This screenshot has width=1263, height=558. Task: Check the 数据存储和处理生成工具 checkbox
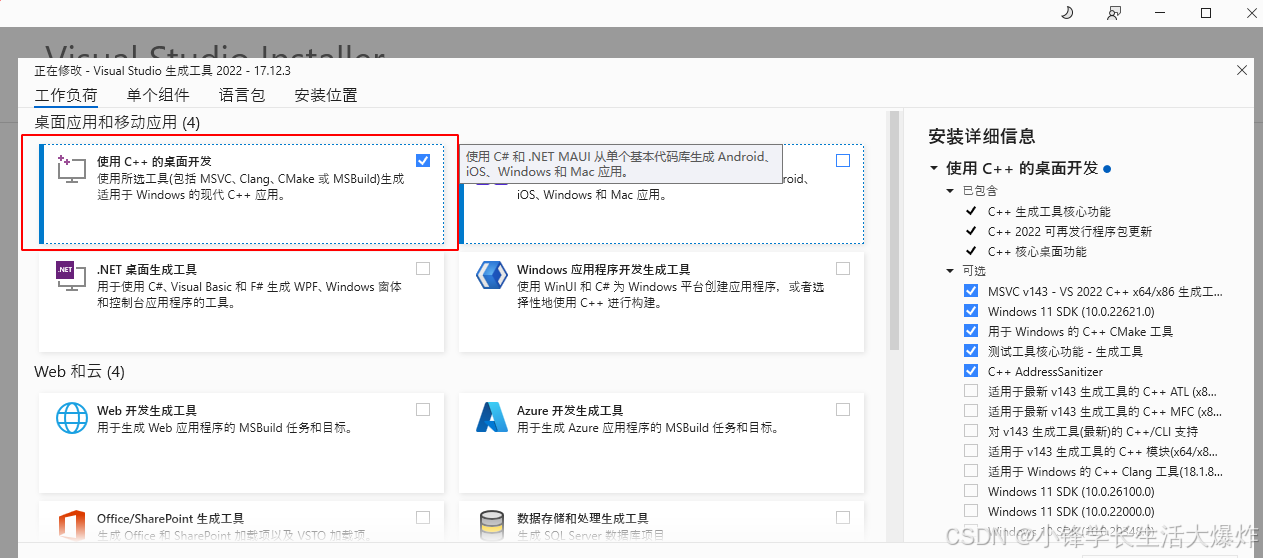click(843, 517)
